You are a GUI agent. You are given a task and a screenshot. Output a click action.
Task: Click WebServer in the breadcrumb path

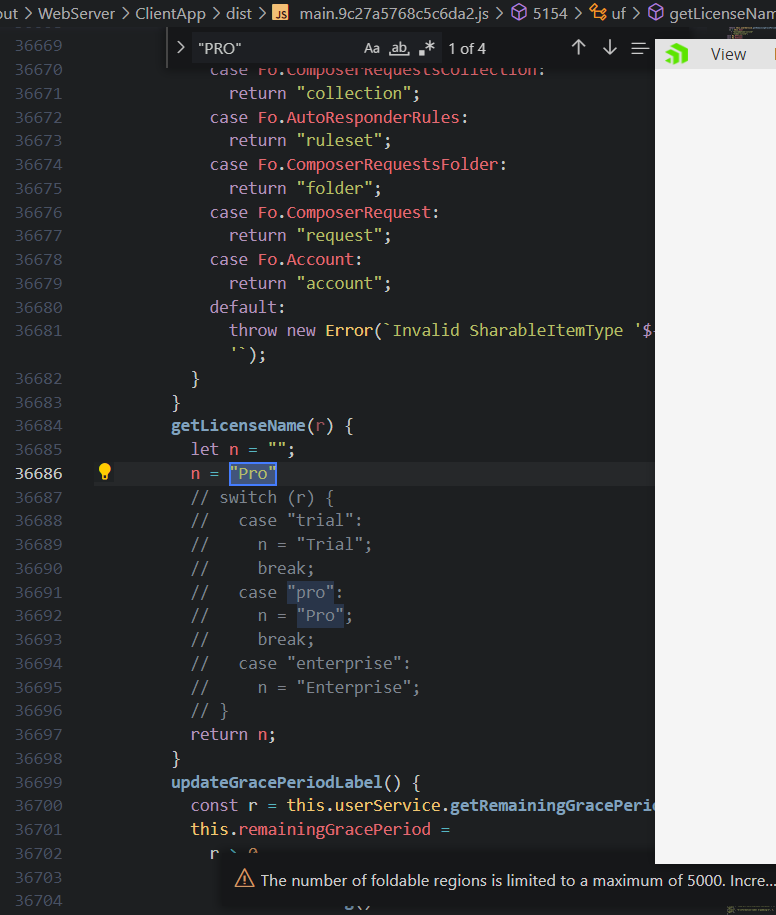tap(76, 13)
